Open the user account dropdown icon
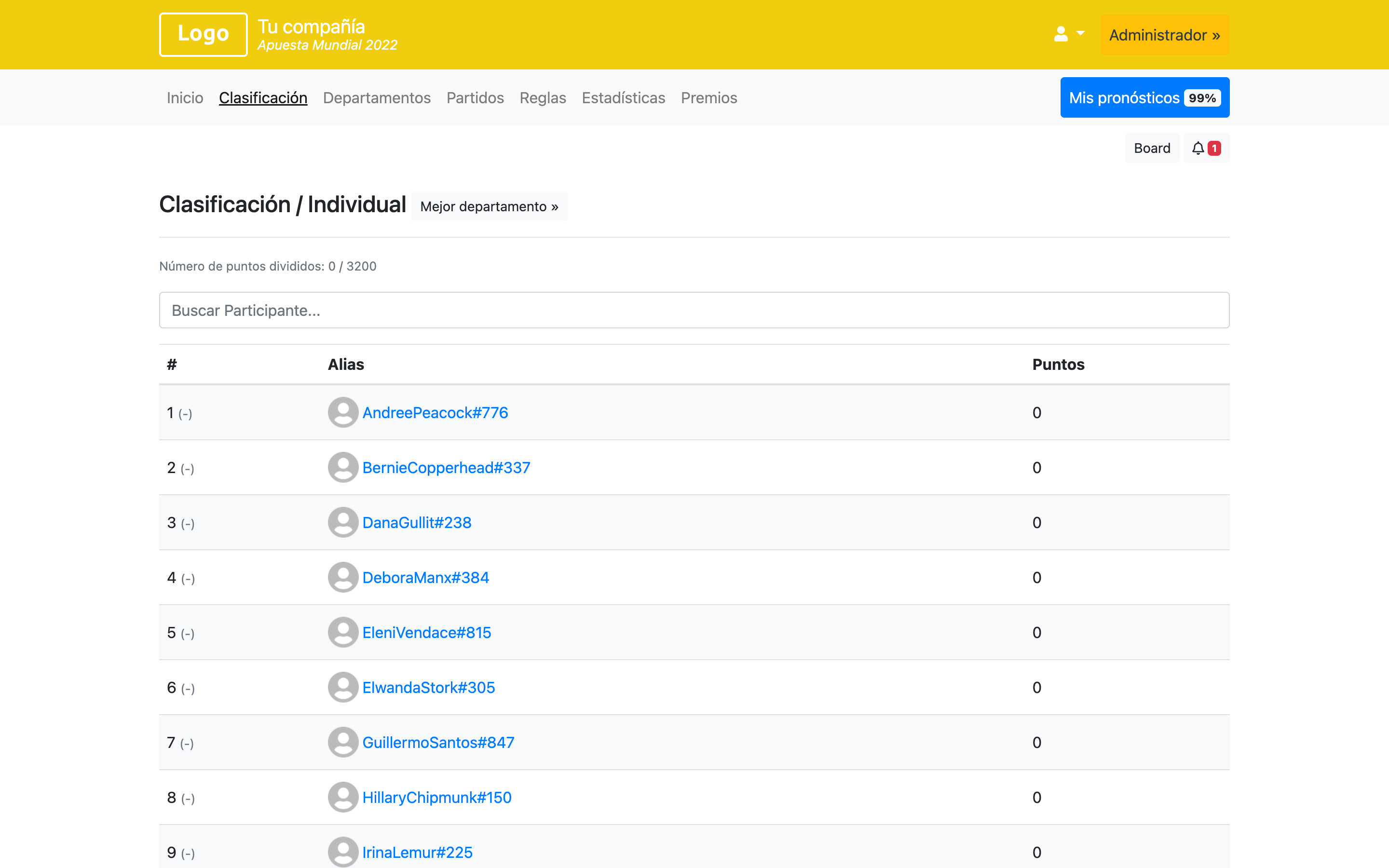This screenshot has height=868, width=1389. 1069,34
